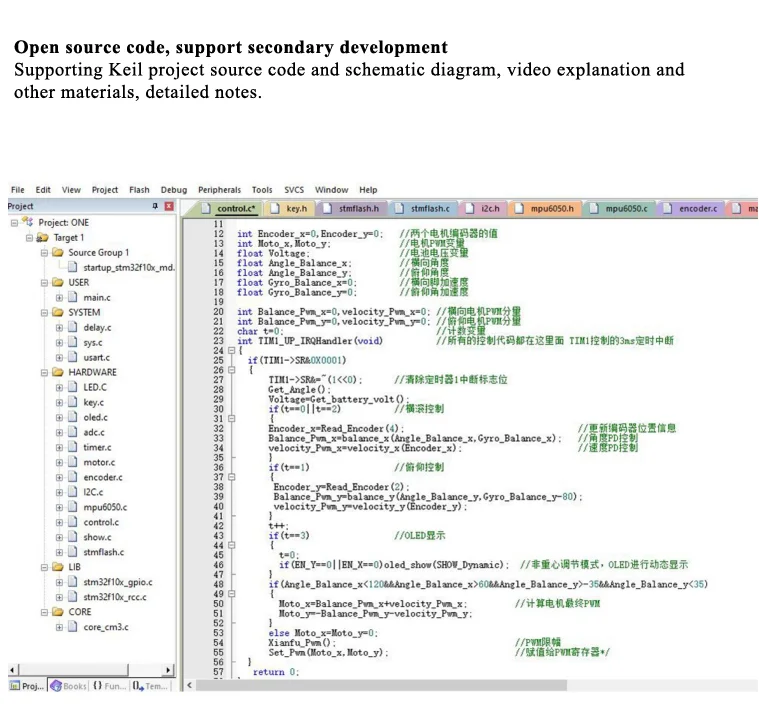Close the Project panel with red X
Viewport: 759px width, 721px height.
tap(169, 206)
